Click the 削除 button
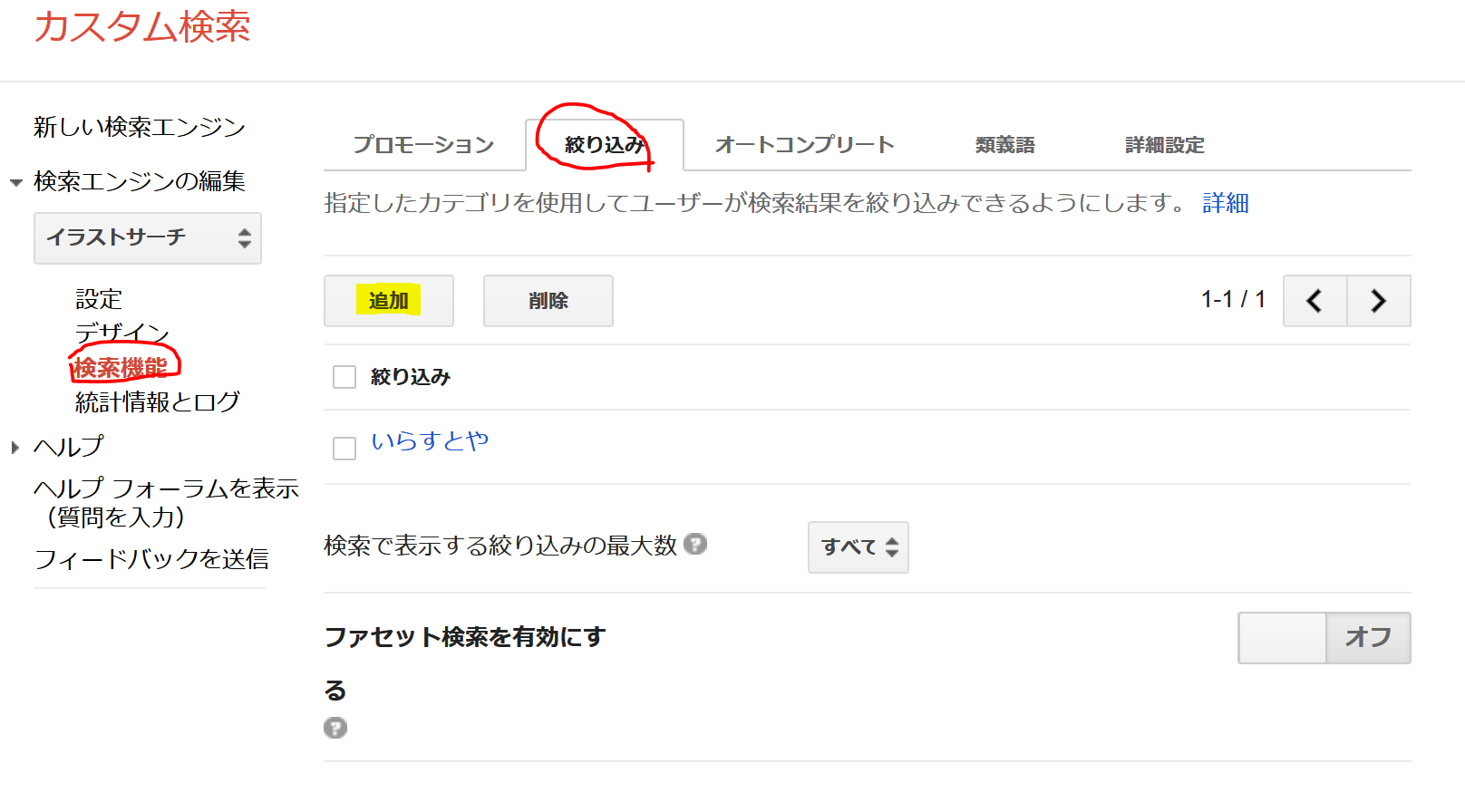Image resolution: width=1465 pixels, height=812 pixels. 548,301
